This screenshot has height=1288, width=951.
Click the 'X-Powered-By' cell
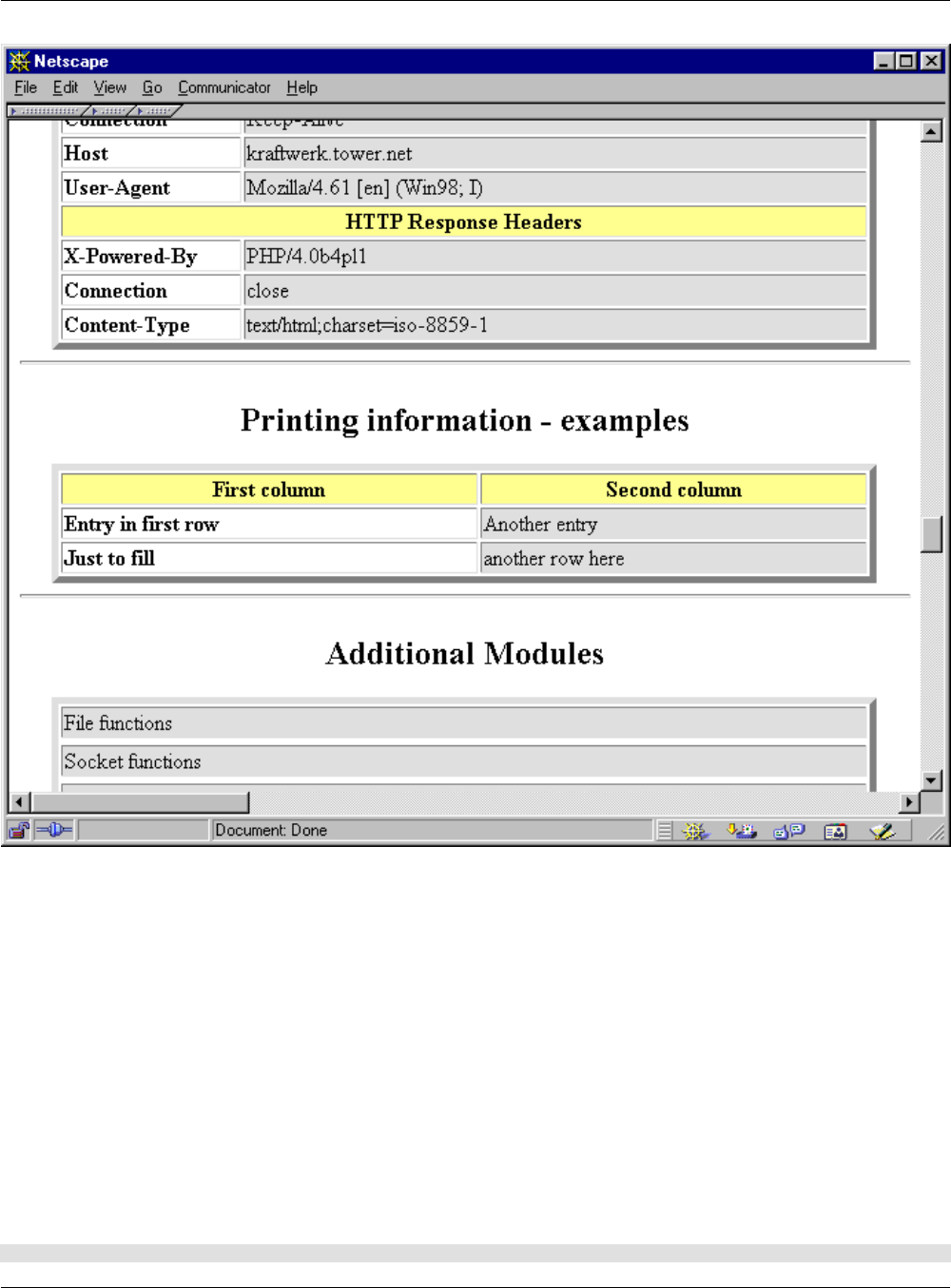(151, 257)
